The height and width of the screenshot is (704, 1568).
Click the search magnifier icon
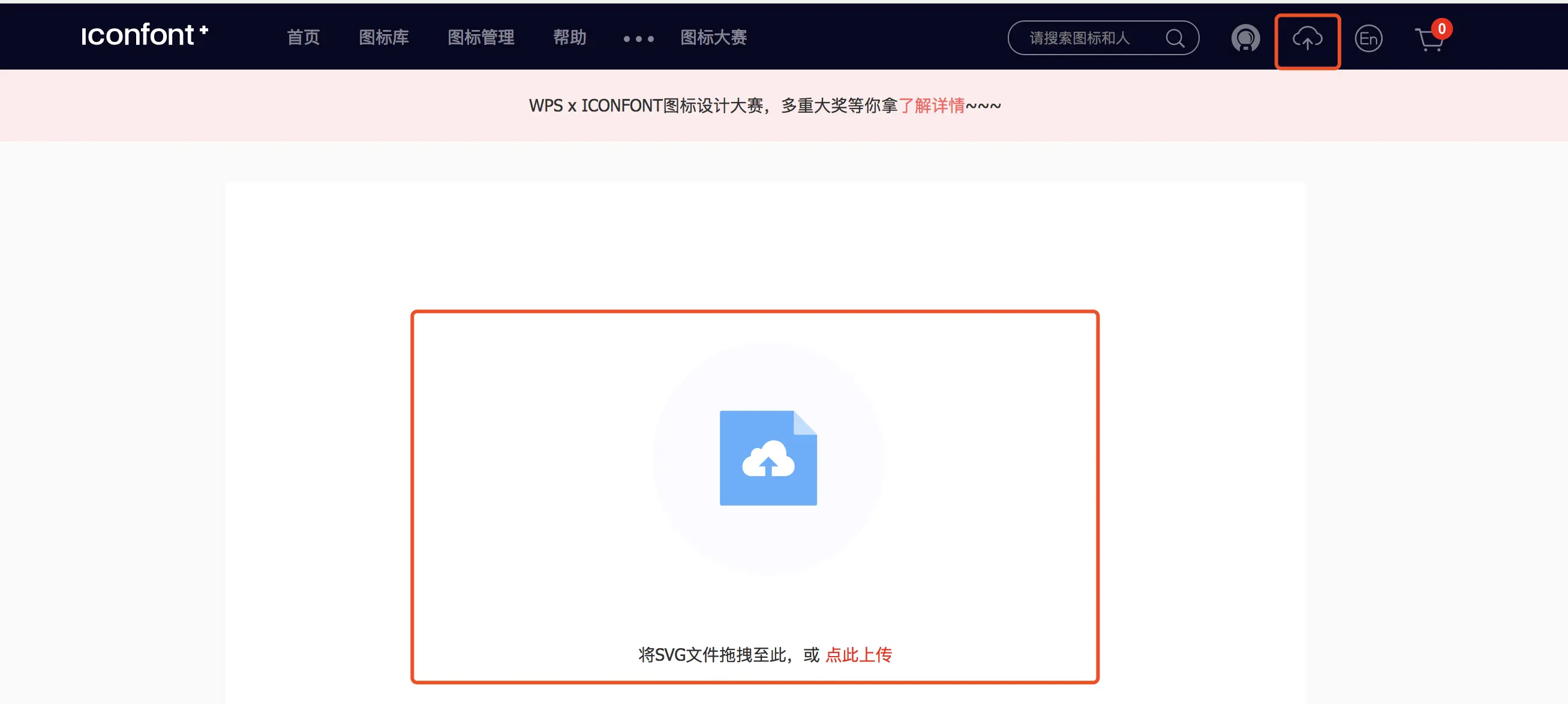pyautogui.click(x=1175, y=38)
